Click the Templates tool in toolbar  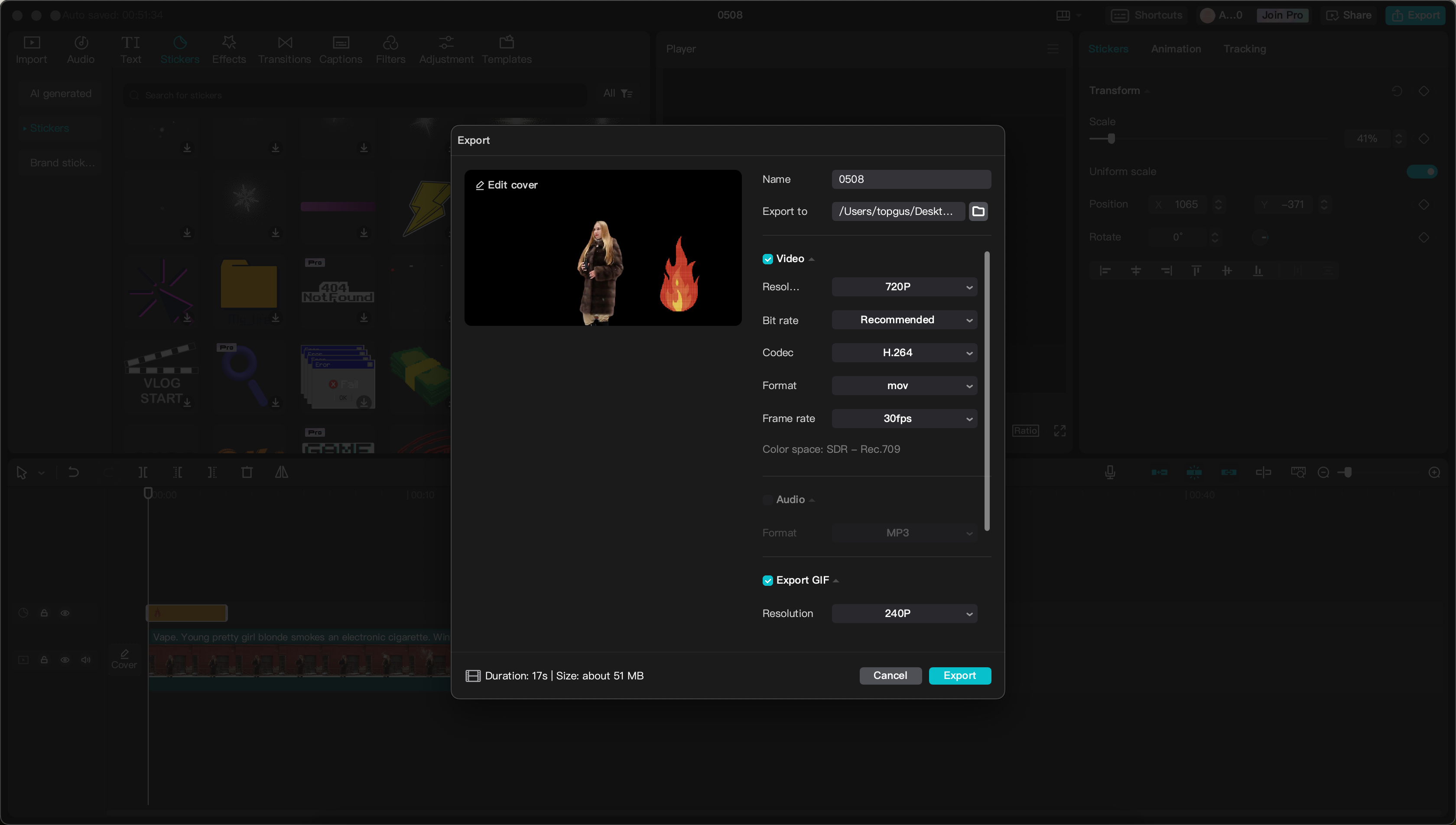click(x=506, y=48)
